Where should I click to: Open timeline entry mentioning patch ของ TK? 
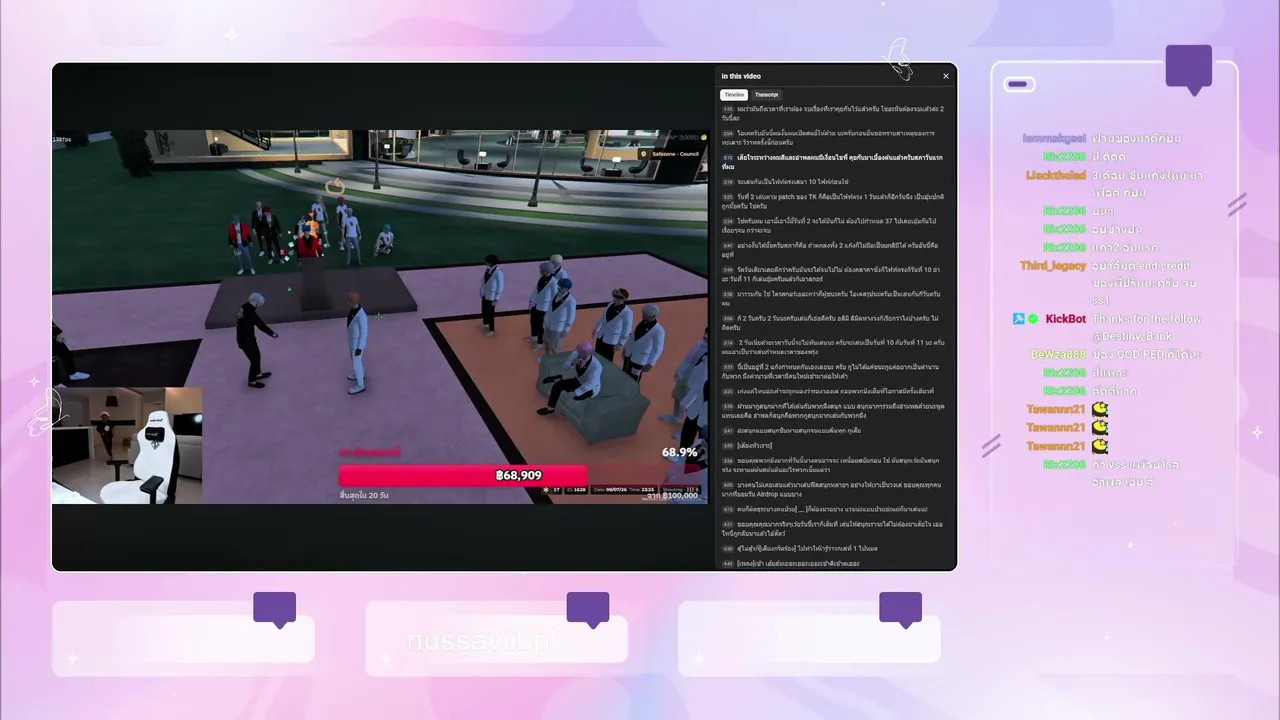[x=833, y=201]
